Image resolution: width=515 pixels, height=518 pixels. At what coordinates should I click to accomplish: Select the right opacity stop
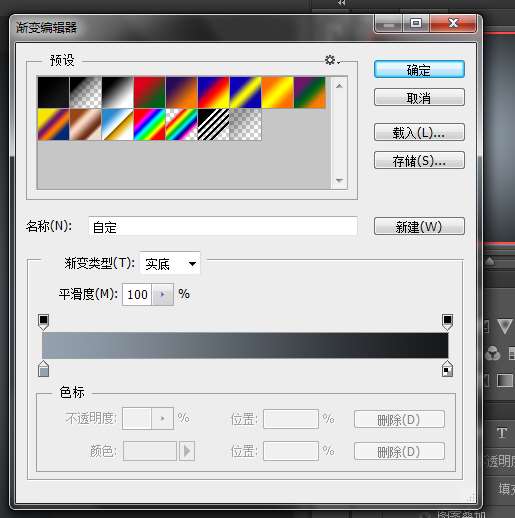point(447,322)
